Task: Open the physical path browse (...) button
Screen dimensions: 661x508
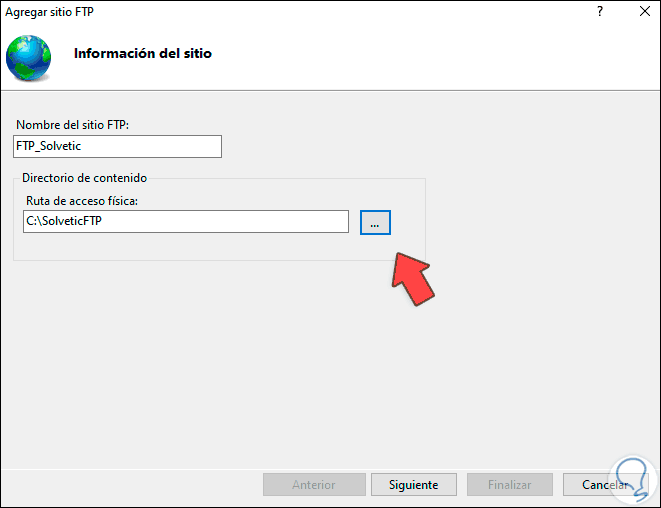Action: click(375, 222)
